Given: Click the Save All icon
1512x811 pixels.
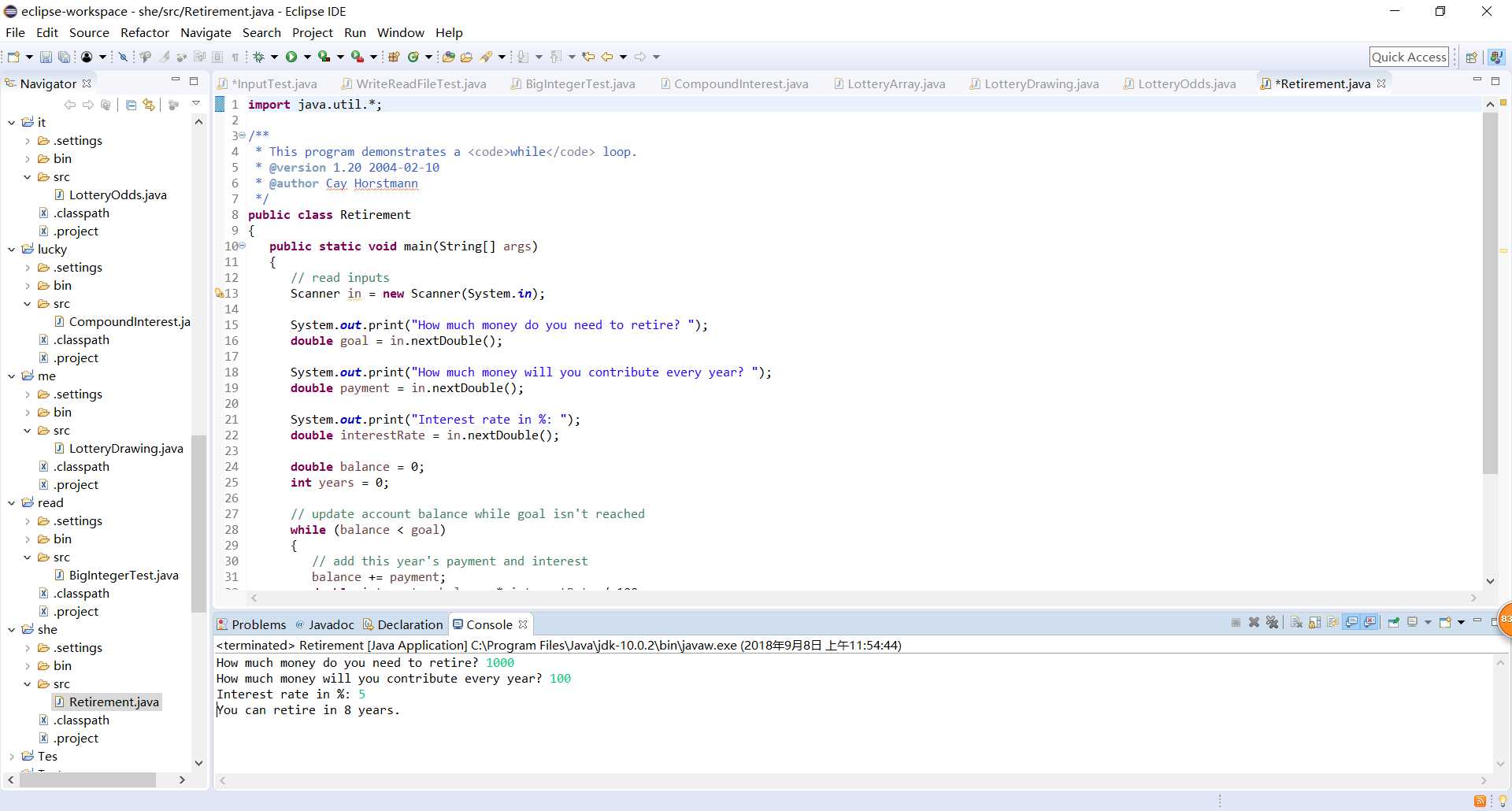Looking at the screenshot, I should tap(65, 57).
